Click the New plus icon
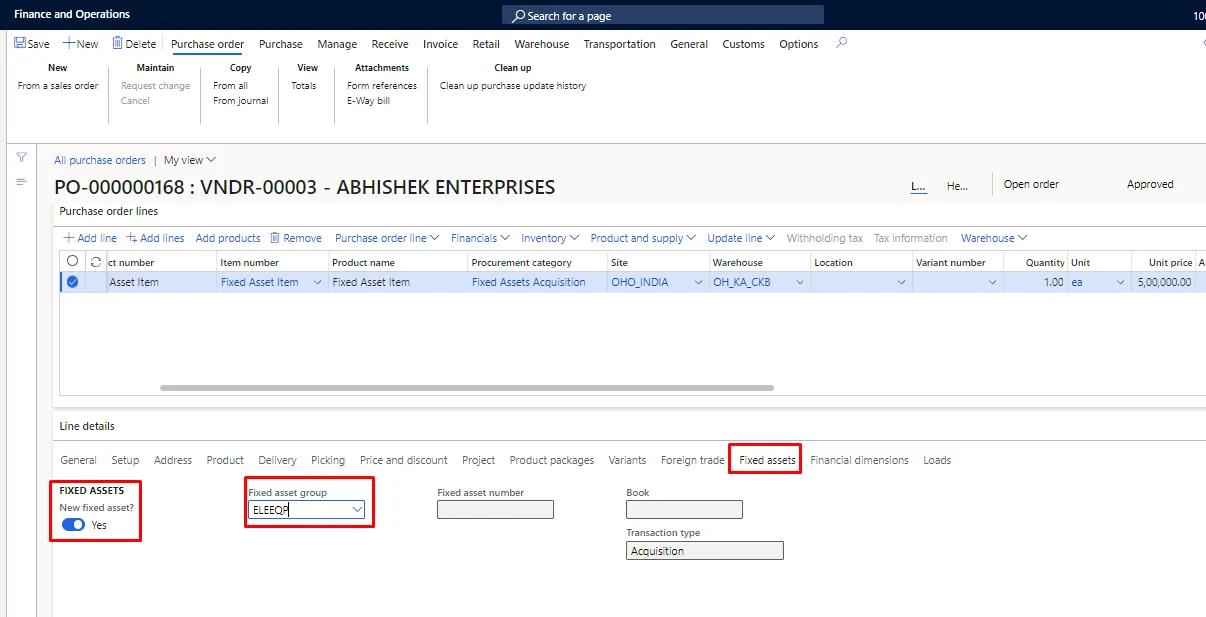The image size is (1206, 617). (x=69, y=44)
